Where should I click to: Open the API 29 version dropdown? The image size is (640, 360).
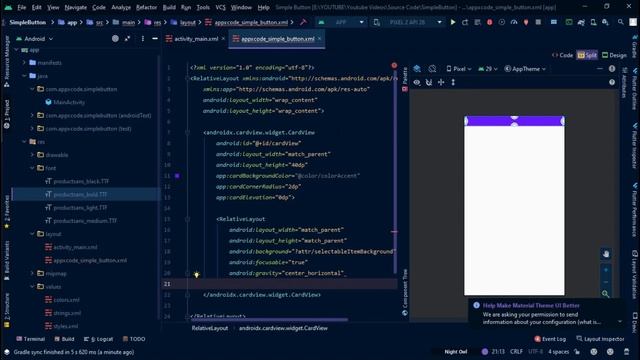(x=488, y=69)
